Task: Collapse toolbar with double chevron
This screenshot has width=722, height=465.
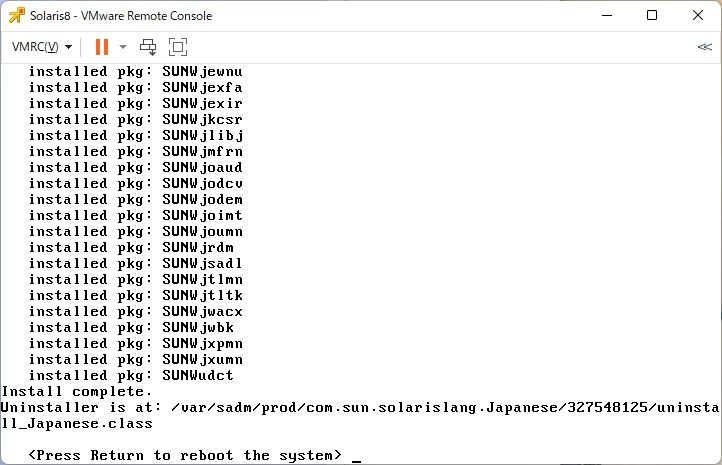Action: click(x=705, y=47)
